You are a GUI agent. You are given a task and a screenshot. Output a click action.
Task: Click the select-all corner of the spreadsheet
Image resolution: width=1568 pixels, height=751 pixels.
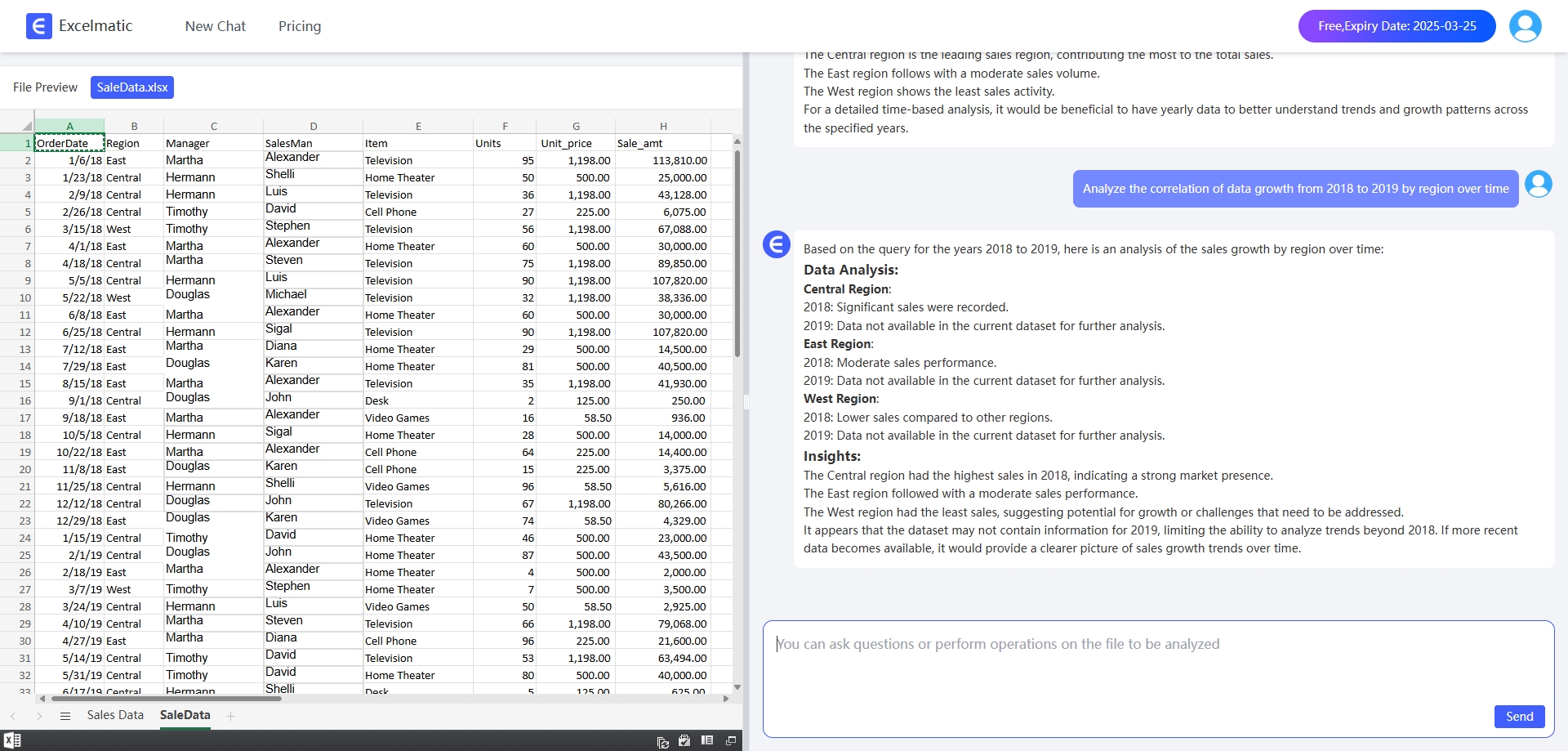[x=26, y=126]
